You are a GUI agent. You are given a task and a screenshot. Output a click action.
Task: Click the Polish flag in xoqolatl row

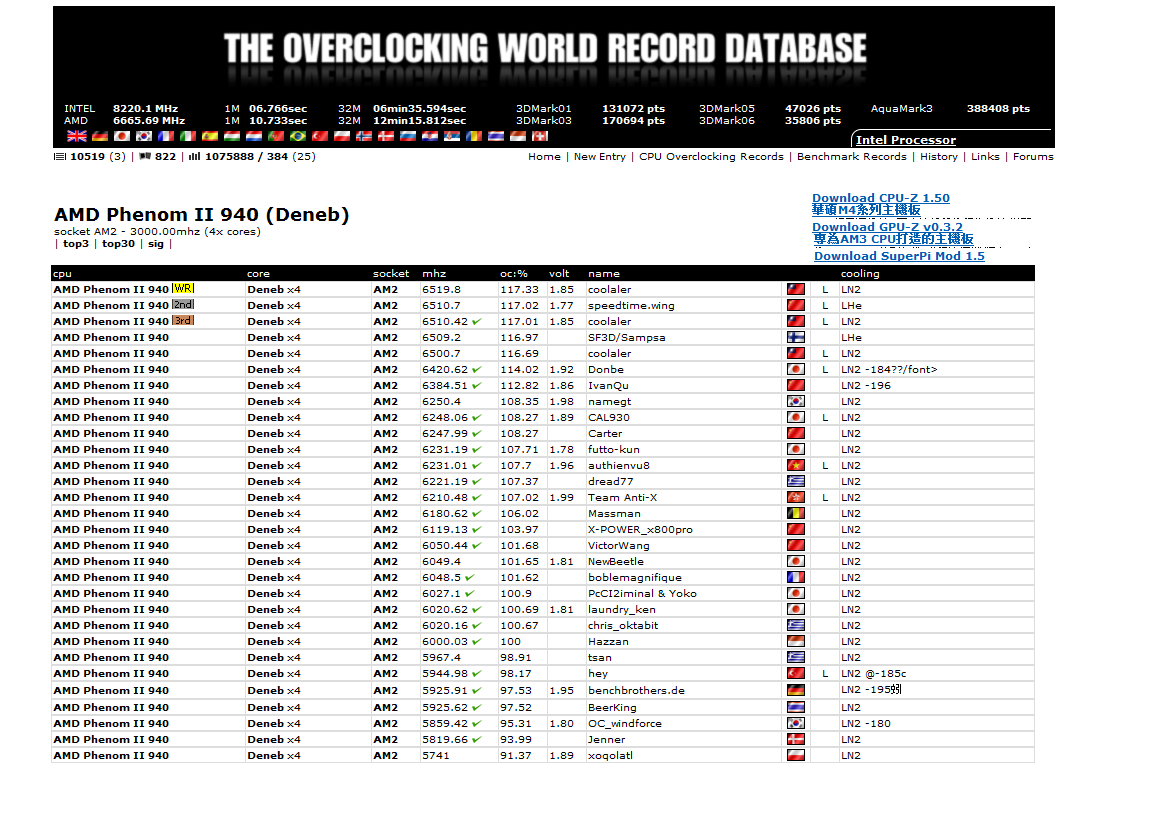tap(796, 755)
